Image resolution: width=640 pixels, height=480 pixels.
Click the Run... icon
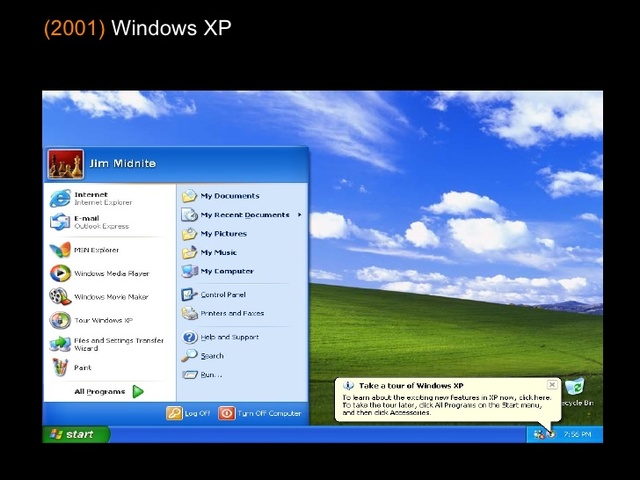point(190,374)
